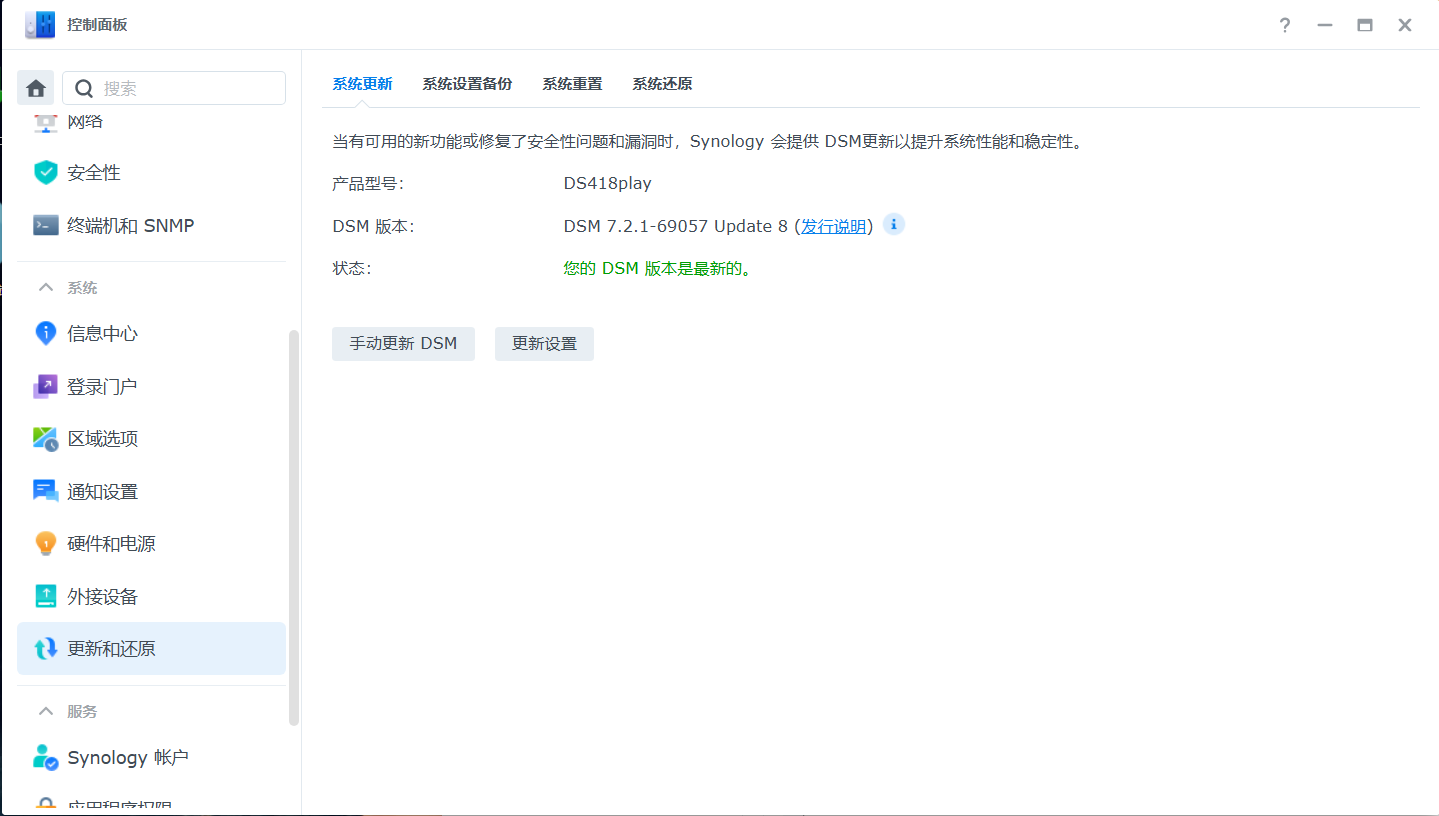Select the 登录门户 sidebar label

(102, 386)
